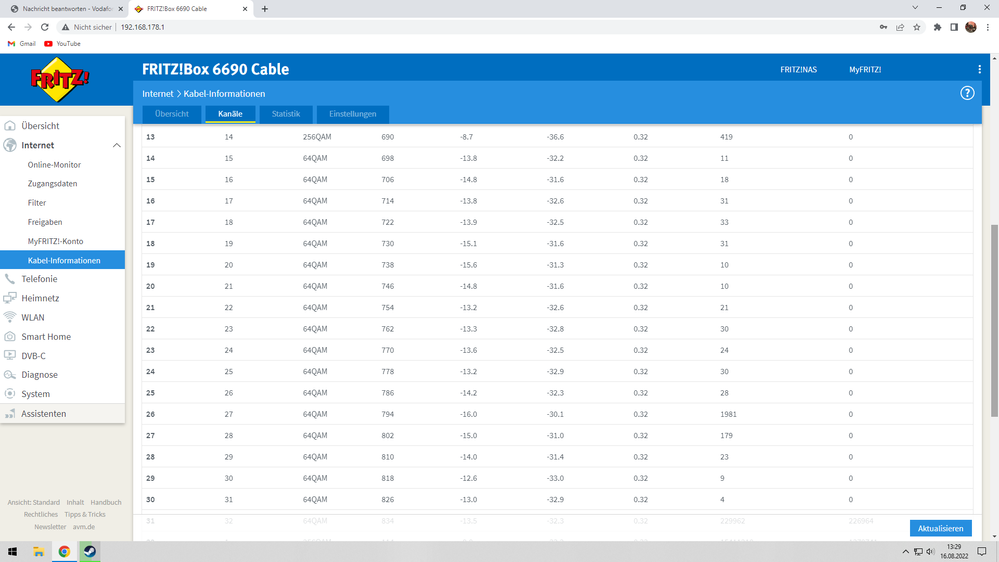Open FRITZ!NAS link
The image size is (999, 562).
(798, 69)
